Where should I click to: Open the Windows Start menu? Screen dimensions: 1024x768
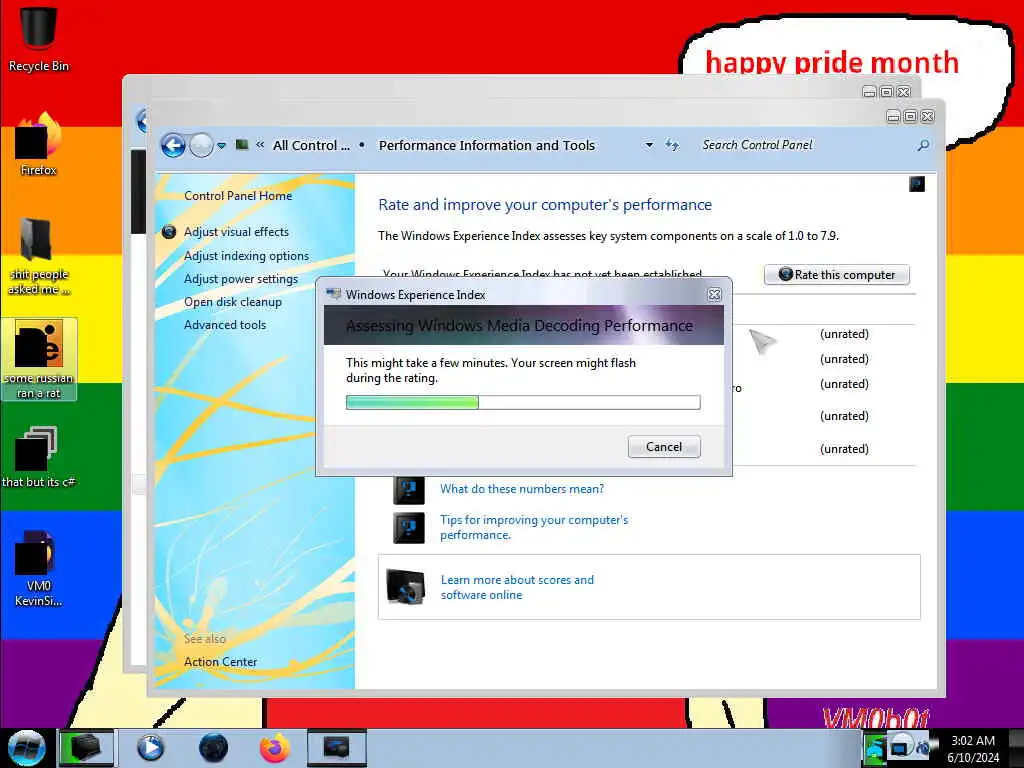click(x=26, y=748)
